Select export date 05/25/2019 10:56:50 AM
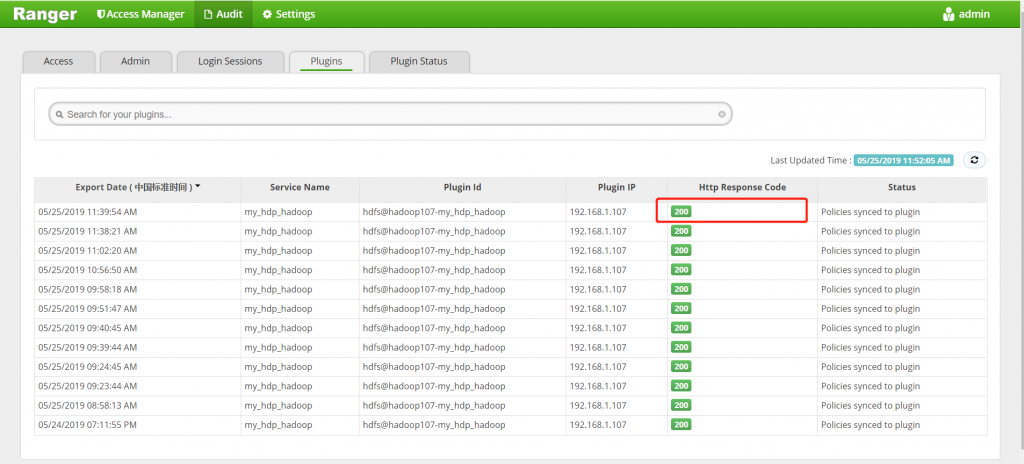This screenshot has width=1024, height=464. click(x=88, y=270)
